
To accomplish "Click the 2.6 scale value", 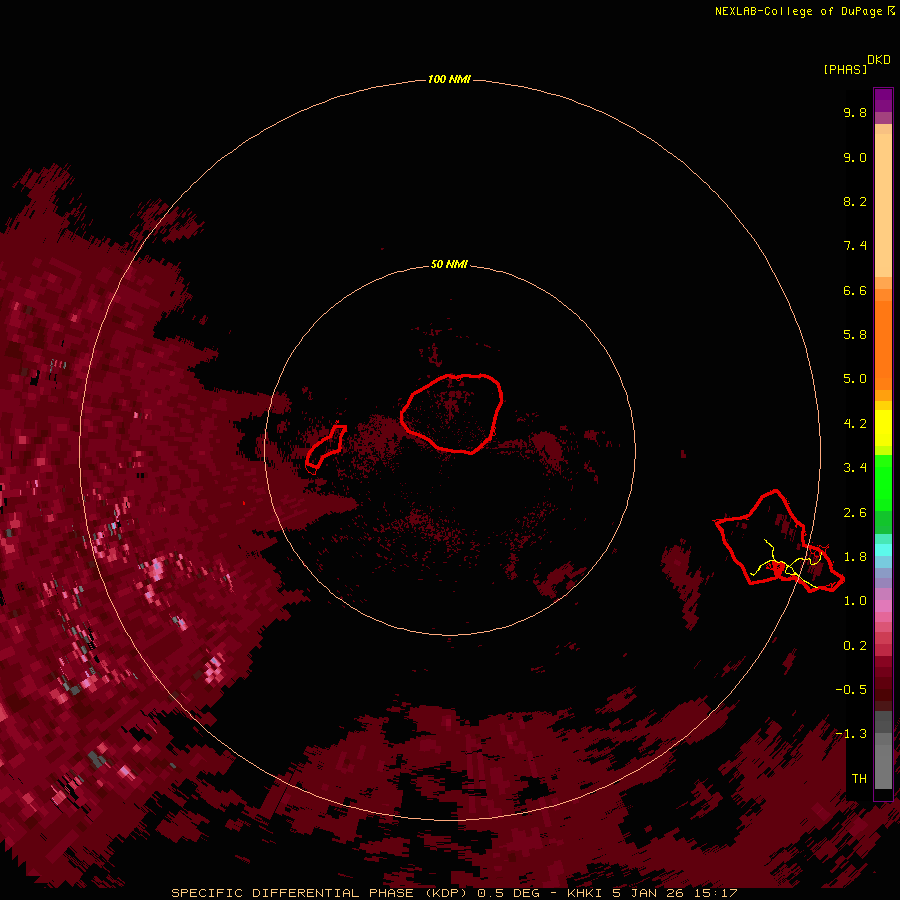I will tap(855, 513).
